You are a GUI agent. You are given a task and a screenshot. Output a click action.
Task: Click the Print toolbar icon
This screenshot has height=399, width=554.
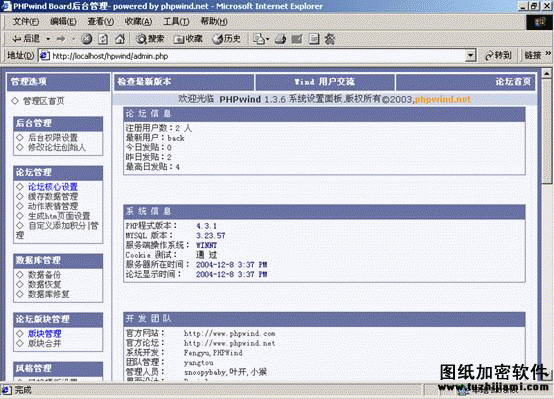coord(281,39)
